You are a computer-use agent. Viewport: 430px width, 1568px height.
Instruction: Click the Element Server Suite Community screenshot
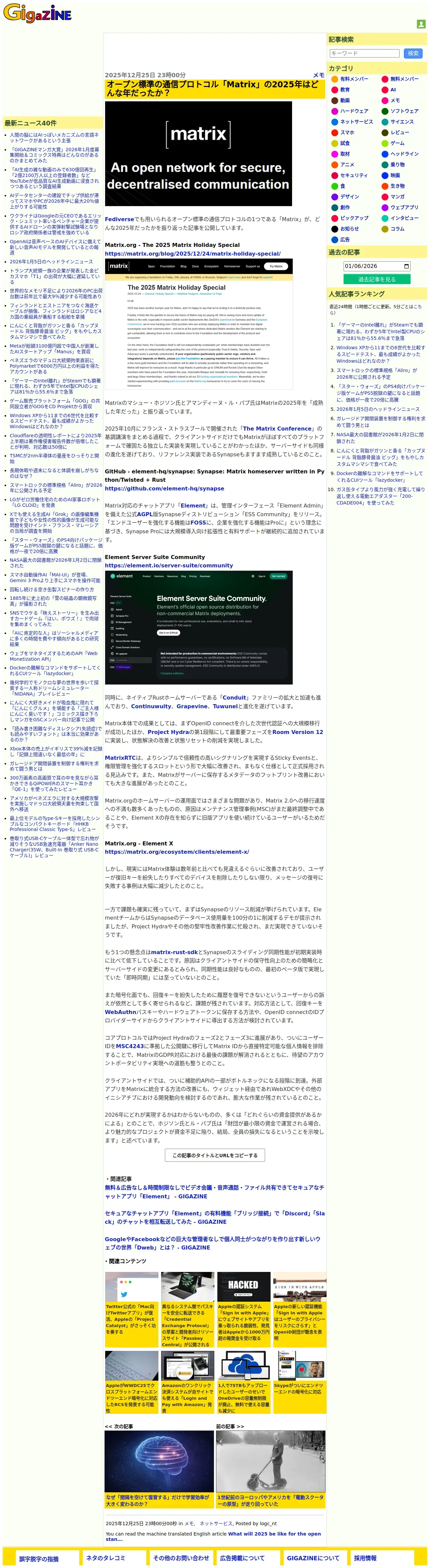coord(199,628)
